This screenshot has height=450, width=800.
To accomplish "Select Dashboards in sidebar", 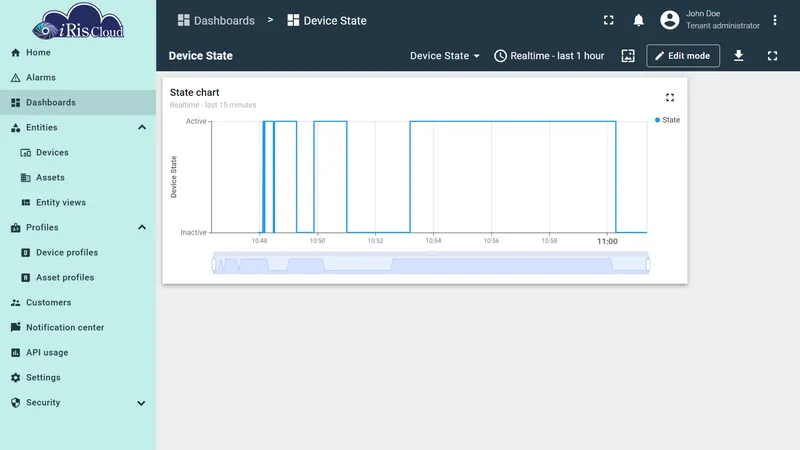I will point(78,103).
